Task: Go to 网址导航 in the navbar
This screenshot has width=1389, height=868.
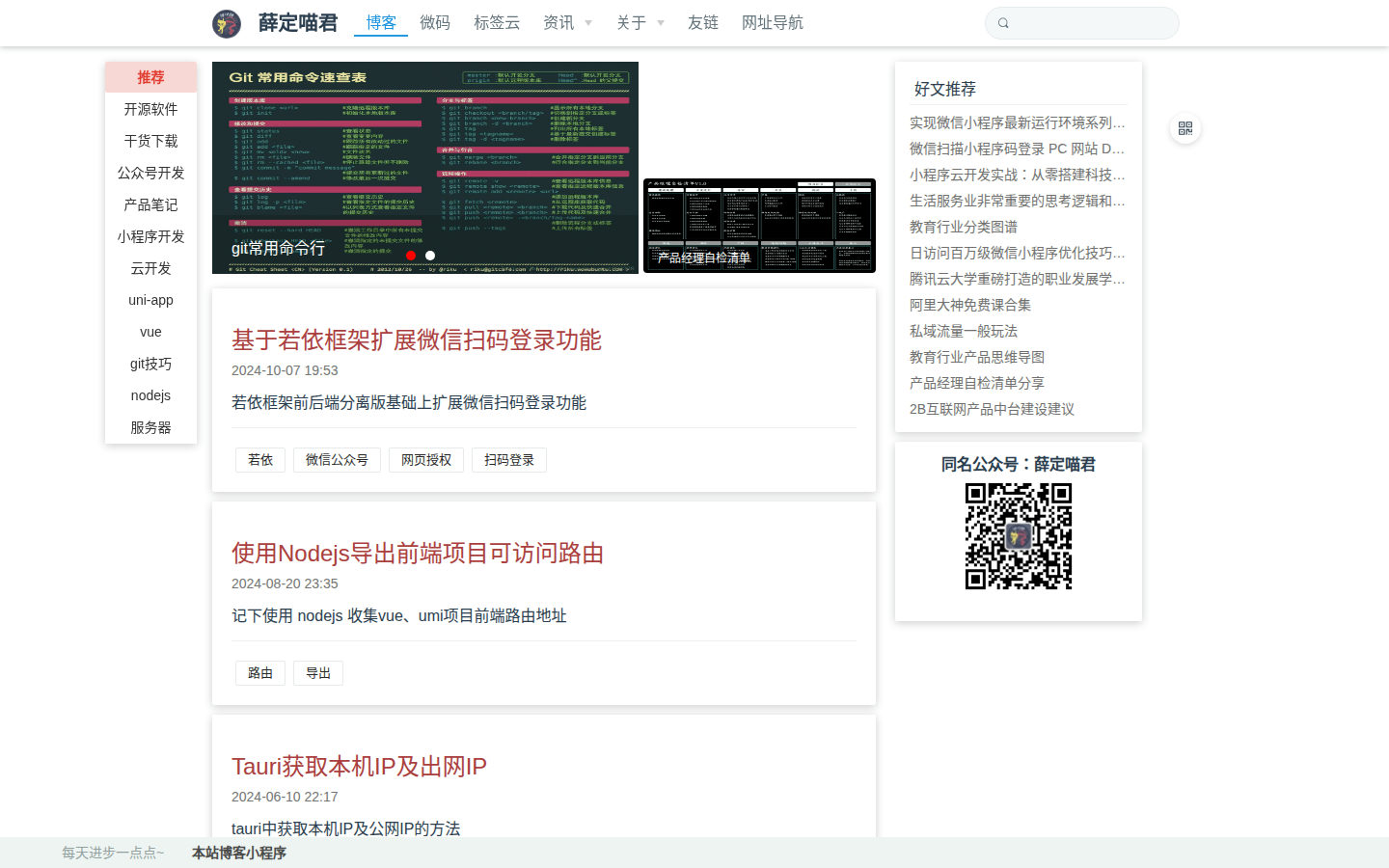Action: pyautogui.click(x=773, y=22)
